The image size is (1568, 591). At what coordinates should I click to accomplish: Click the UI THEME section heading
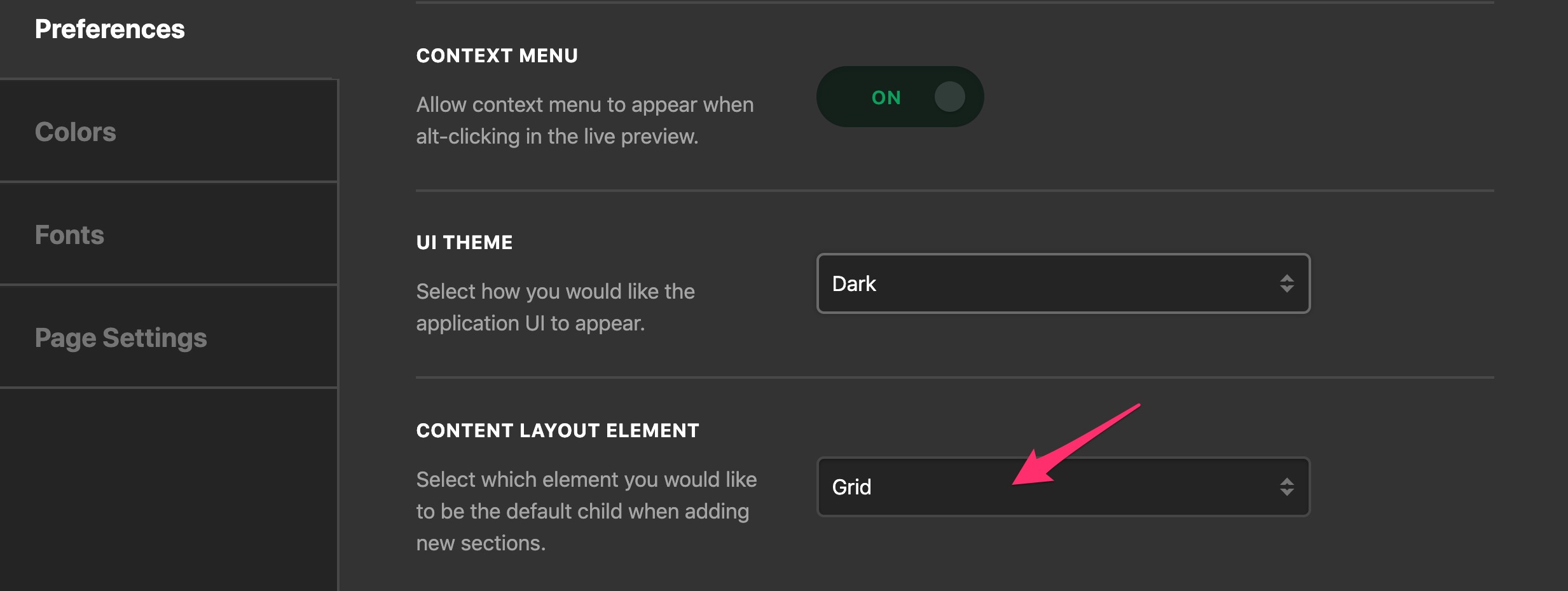[464, 243]
